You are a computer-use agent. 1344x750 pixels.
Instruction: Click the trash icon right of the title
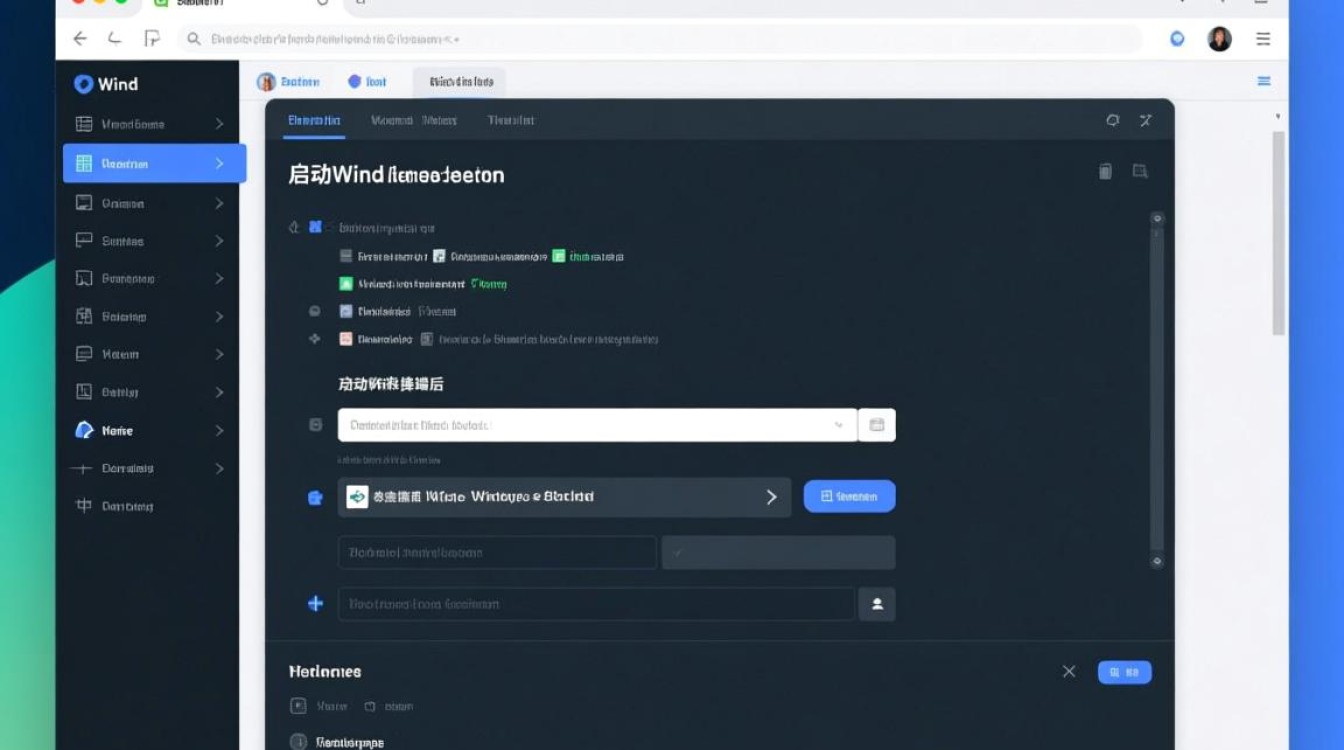coord(1105,172)
